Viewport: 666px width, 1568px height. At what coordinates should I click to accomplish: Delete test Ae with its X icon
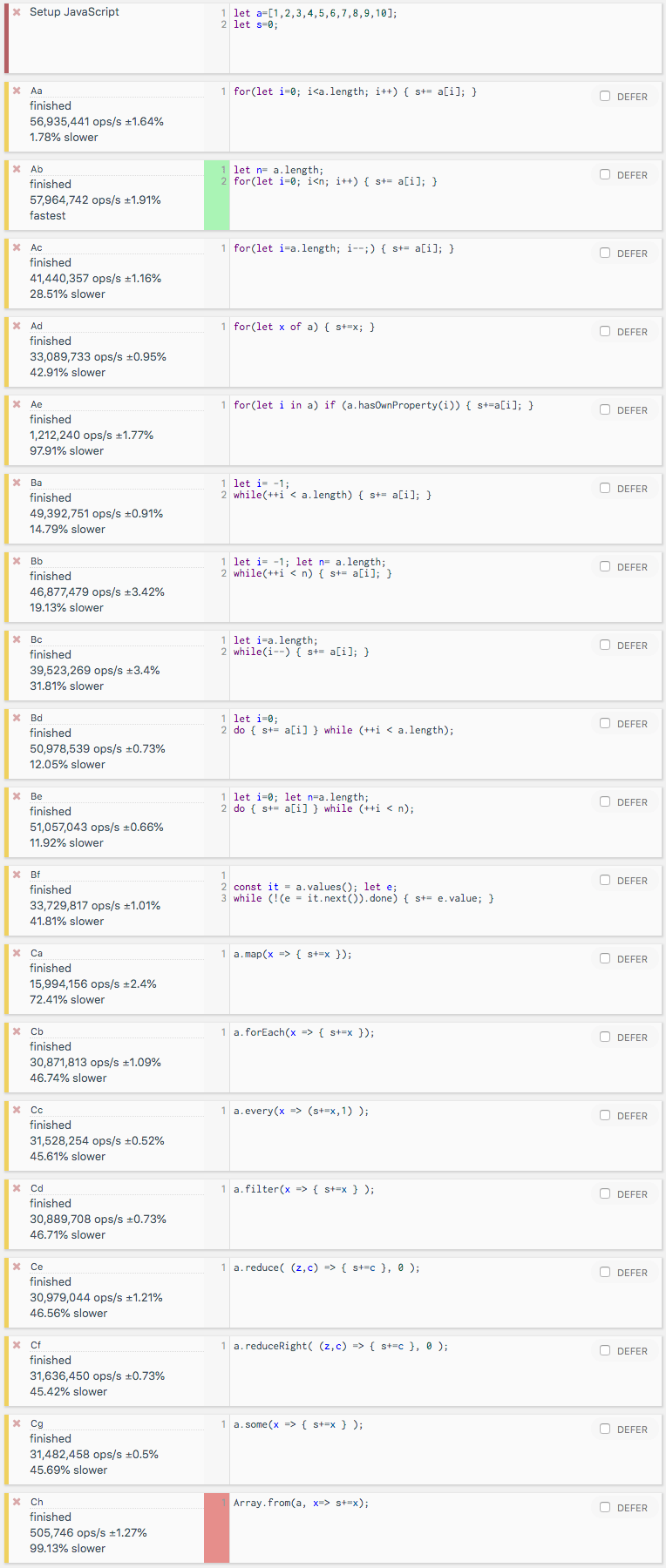17,403
